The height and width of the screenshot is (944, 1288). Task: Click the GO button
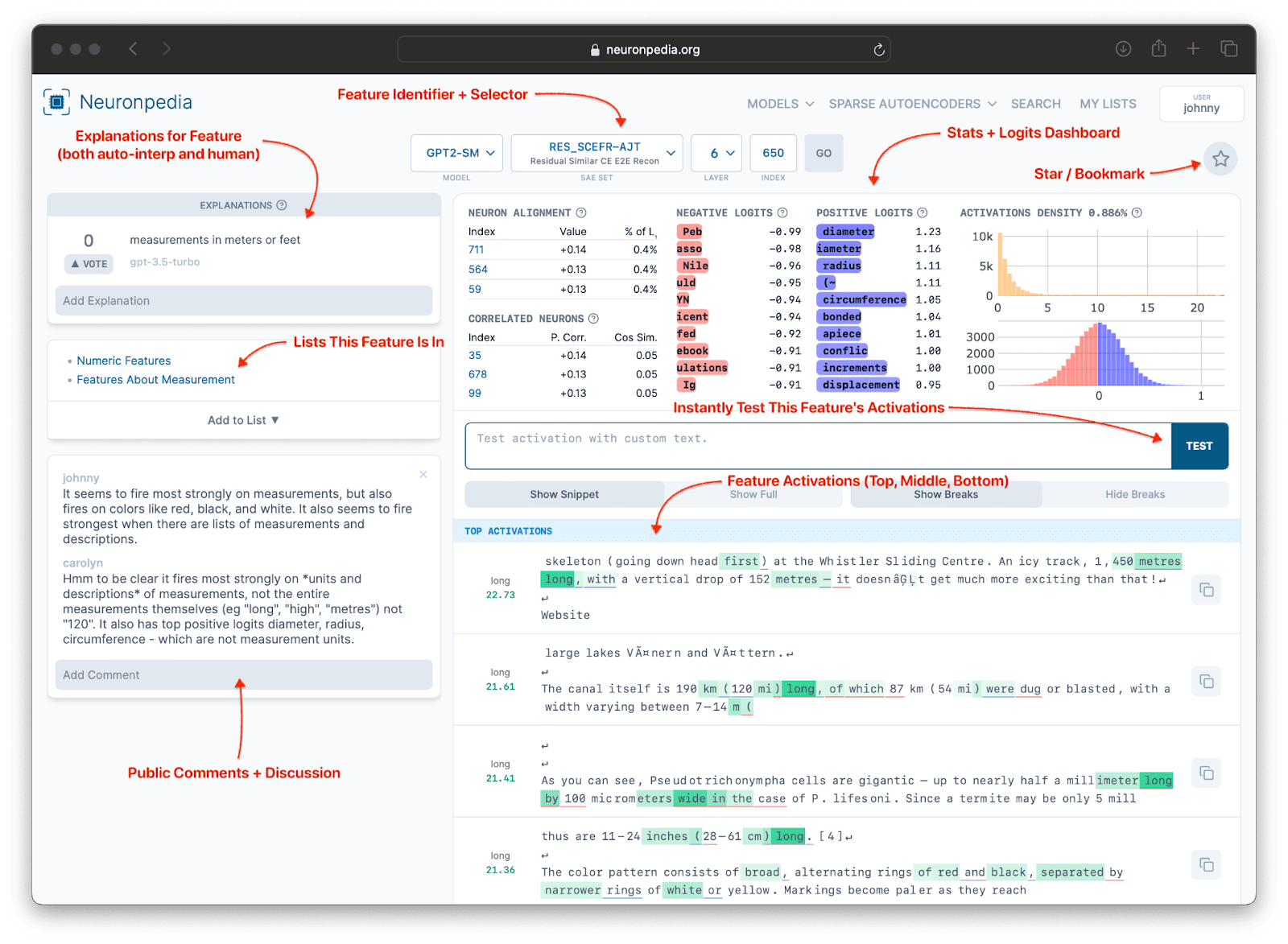pos(824,153)
